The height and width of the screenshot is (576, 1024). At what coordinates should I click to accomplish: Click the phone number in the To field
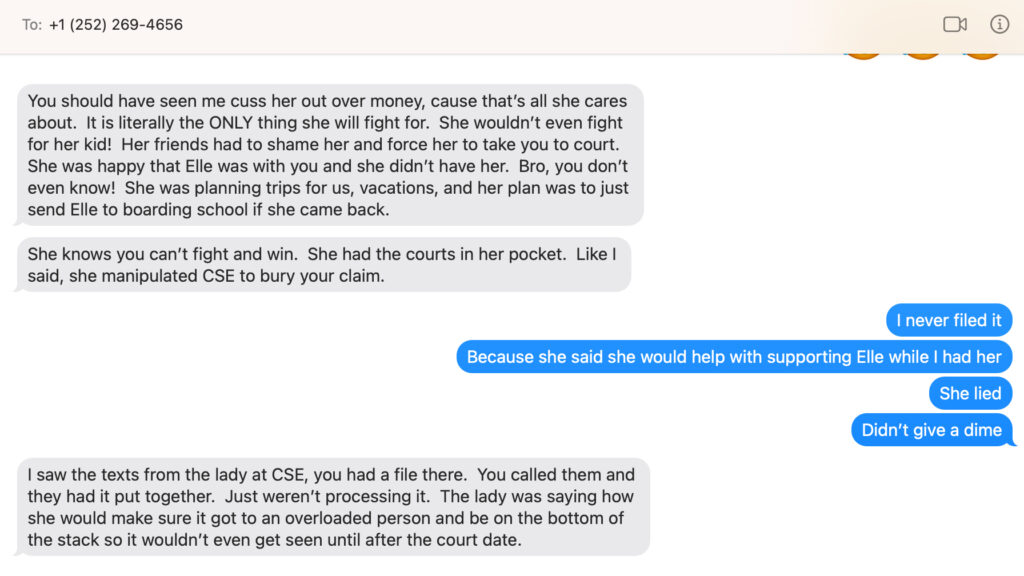point(116,24)
